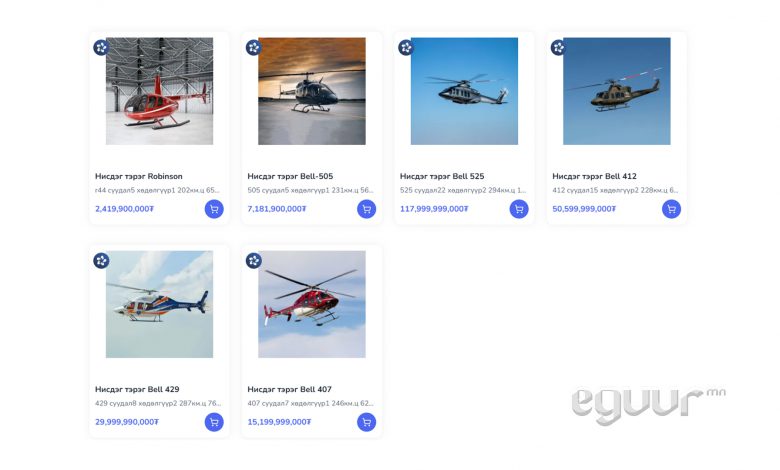Add Robinson helicopter to cart
The image size is (780, 470).
(214, 209)
